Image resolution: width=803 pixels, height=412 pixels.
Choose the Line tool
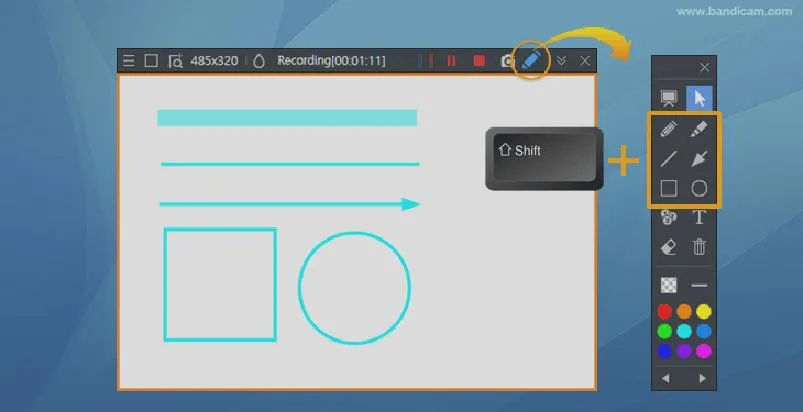[x=668, y=159]
